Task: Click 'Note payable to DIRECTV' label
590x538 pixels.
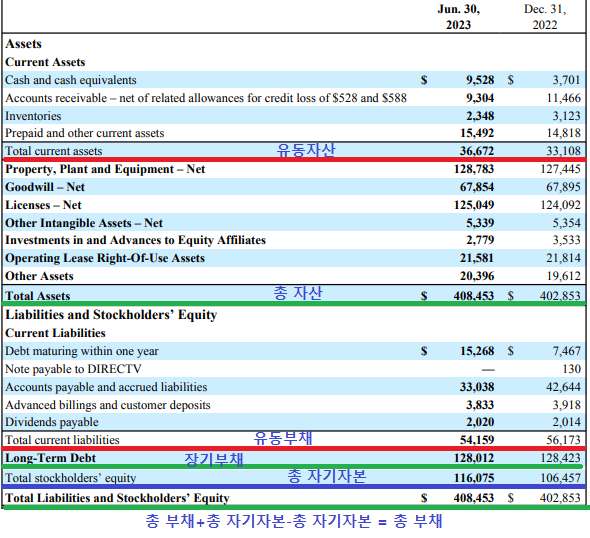Action: 73,369
